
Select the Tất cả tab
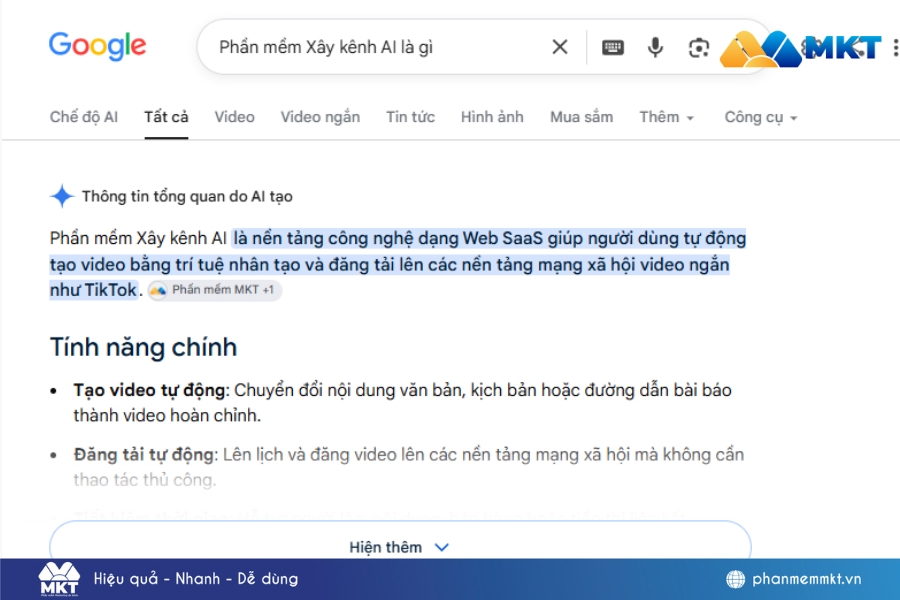[166, 117]
